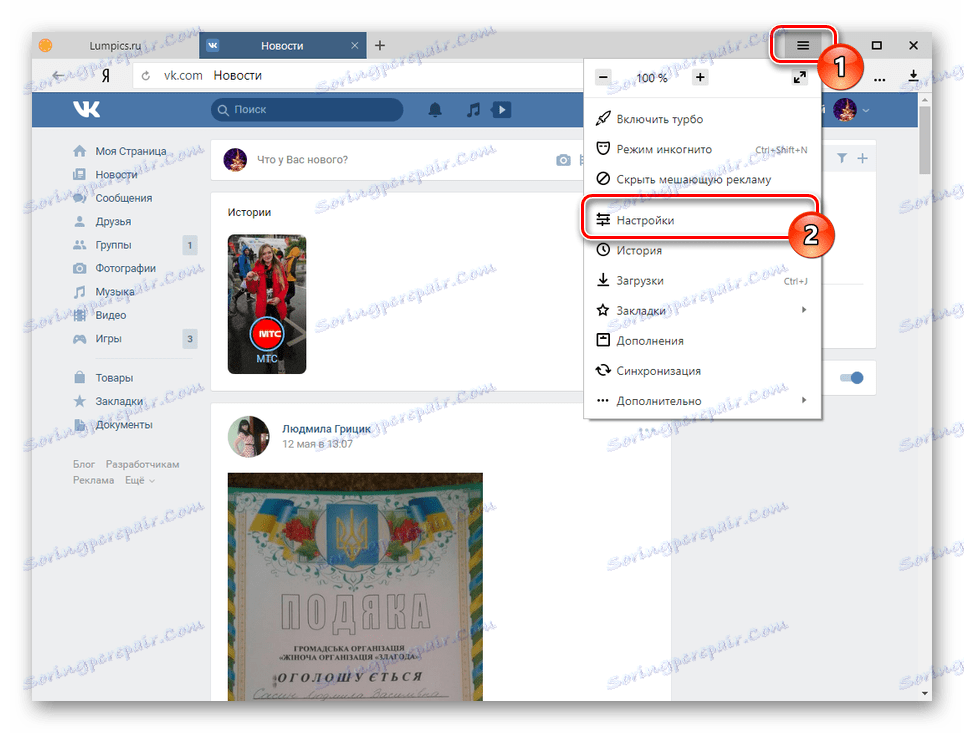Close the Новости tab
Screen dimensions: 964x733
[355, 46]
